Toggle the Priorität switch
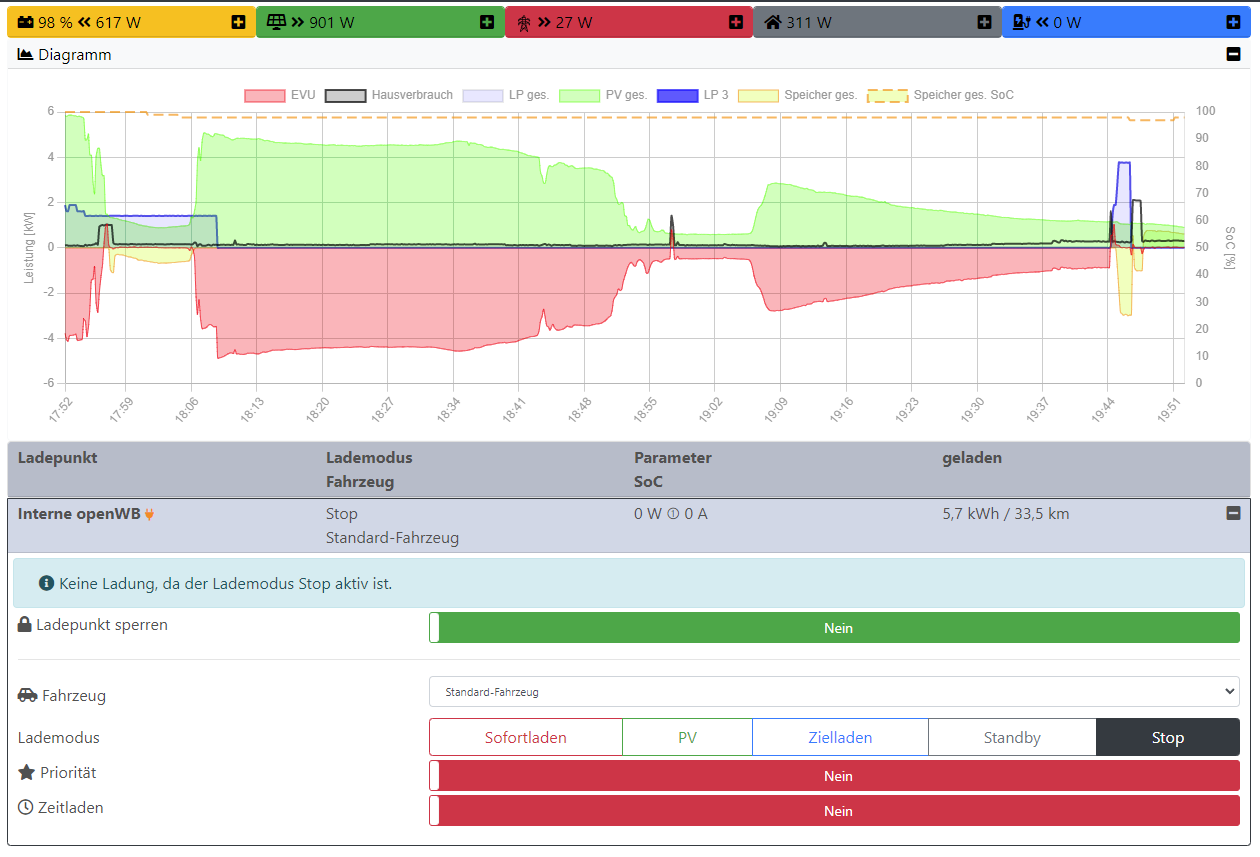Screen dimensions: 1260x857 (834, 776)
